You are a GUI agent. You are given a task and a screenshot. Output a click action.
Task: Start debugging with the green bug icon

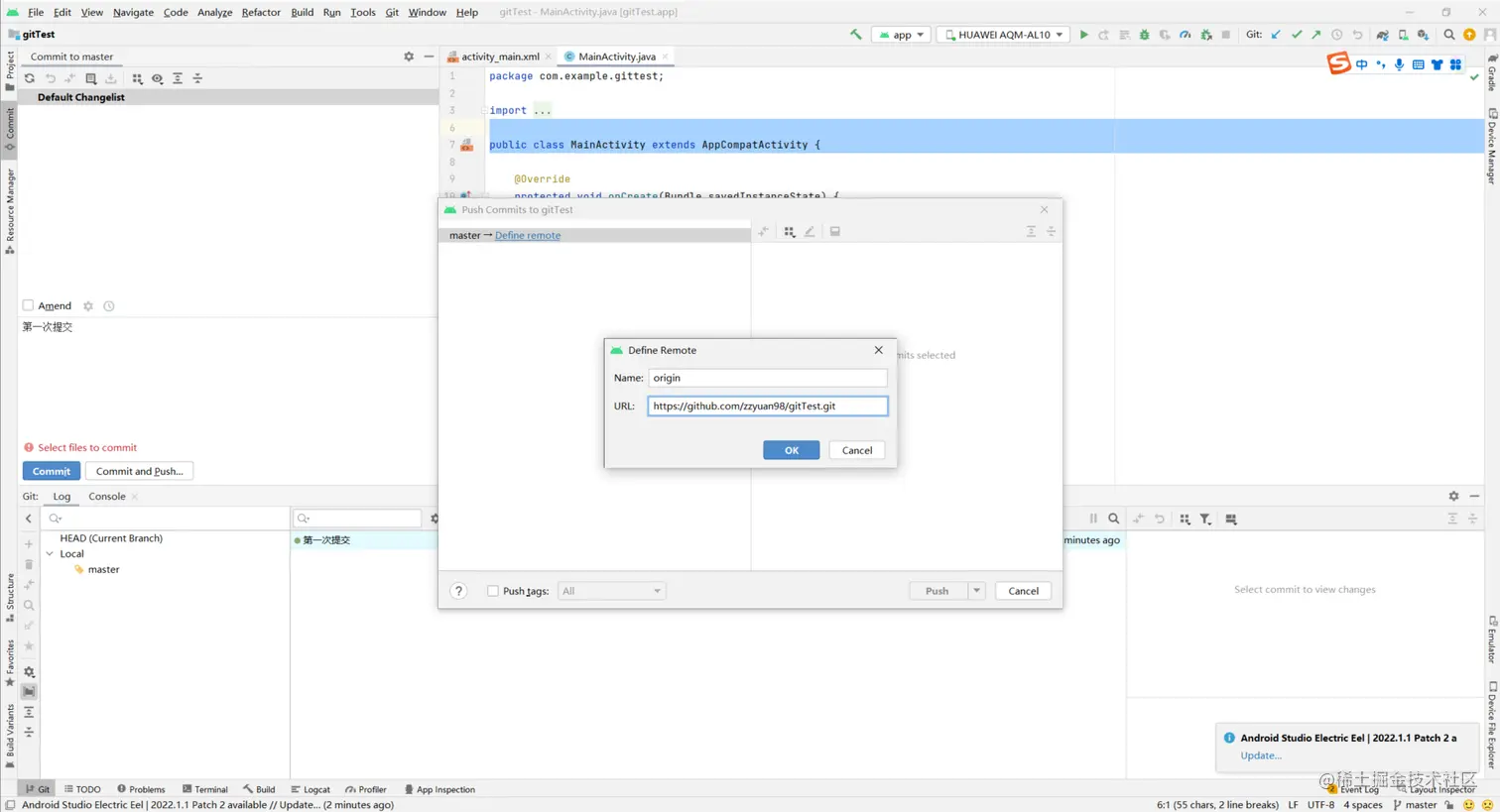click(x=1145, y=35)
